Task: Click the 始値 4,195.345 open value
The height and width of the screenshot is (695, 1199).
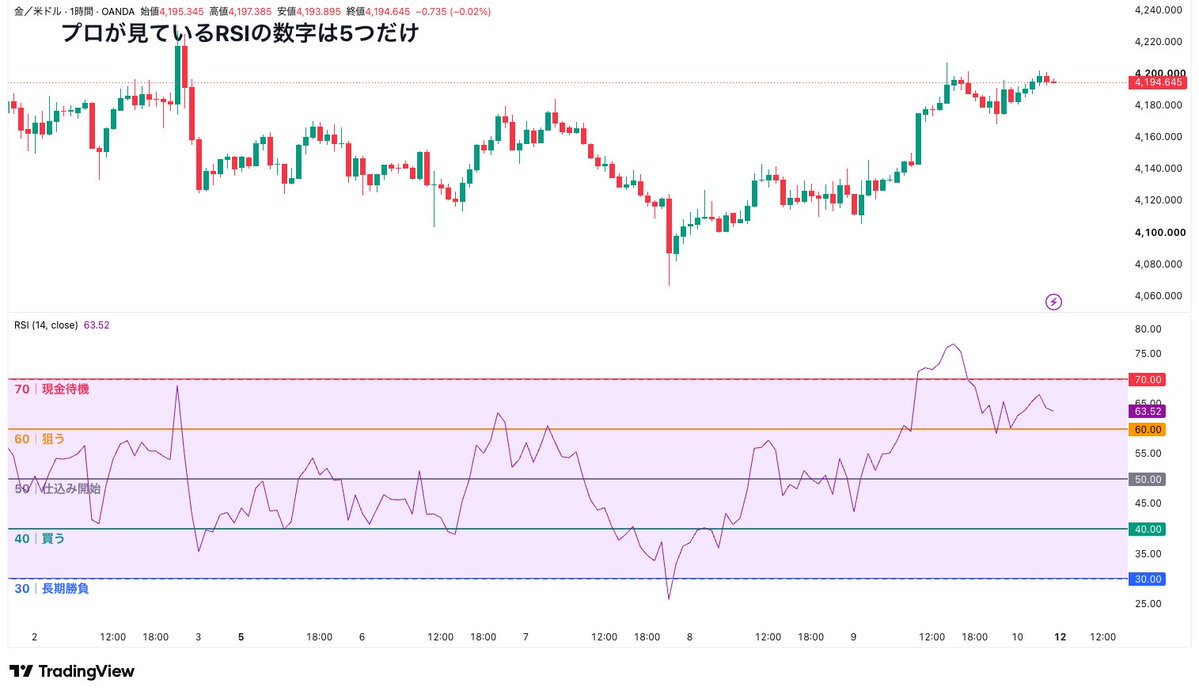Action: pyautogui.click(x=172, y=11)
